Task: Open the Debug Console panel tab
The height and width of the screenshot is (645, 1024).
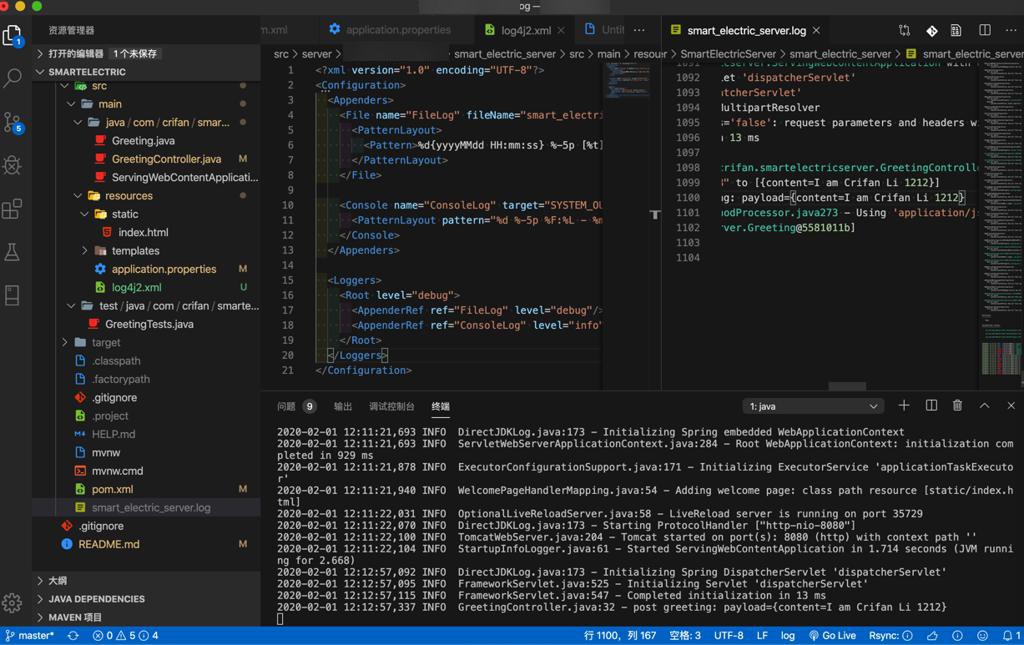Action: pyautogui.click(x=391, y=406)
